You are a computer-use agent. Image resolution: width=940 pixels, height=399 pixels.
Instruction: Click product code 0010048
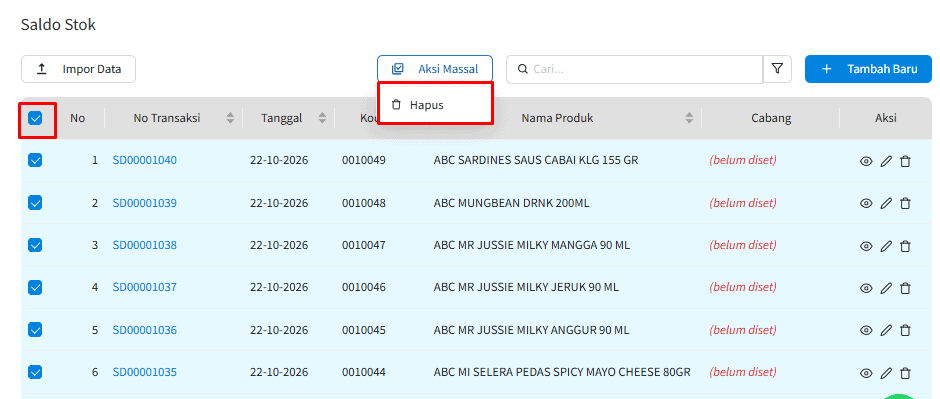[364, 202]
